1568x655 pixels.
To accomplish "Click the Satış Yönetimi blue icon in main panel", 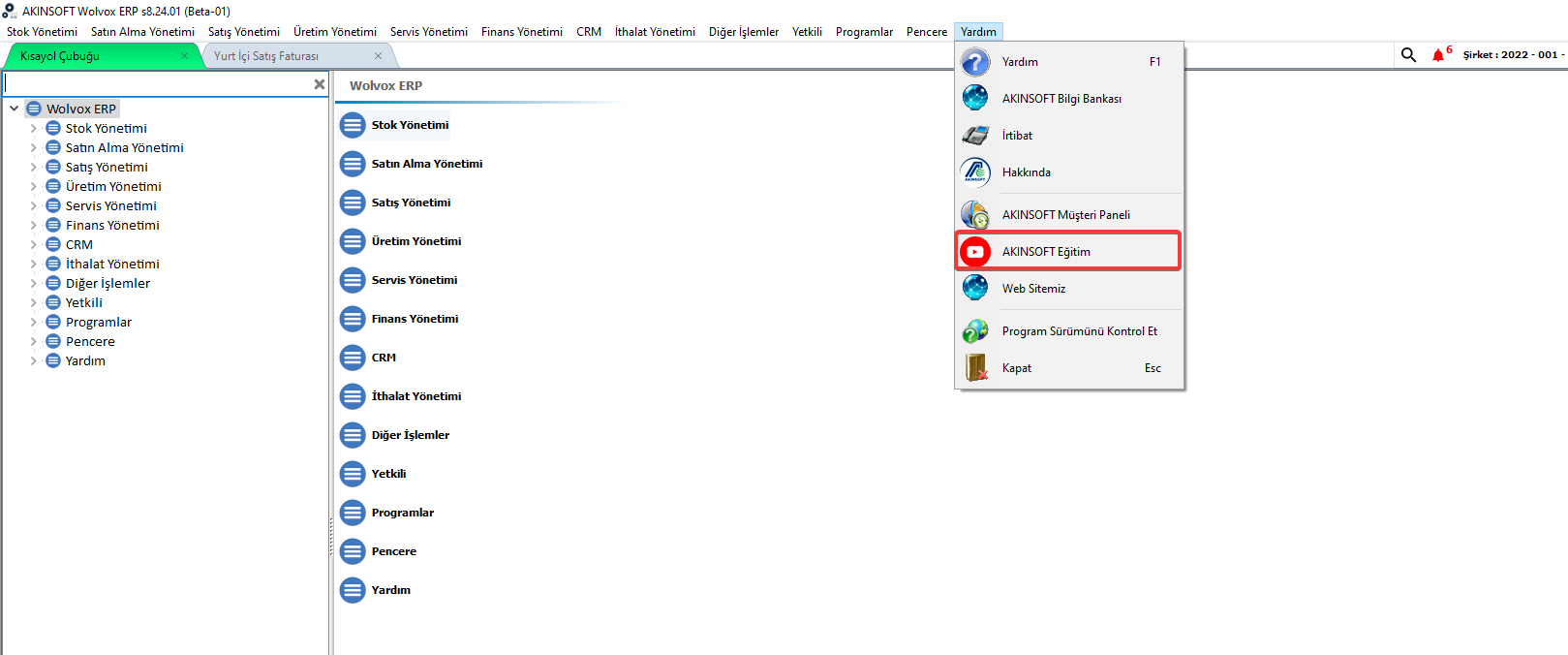I will click(353, 203).
